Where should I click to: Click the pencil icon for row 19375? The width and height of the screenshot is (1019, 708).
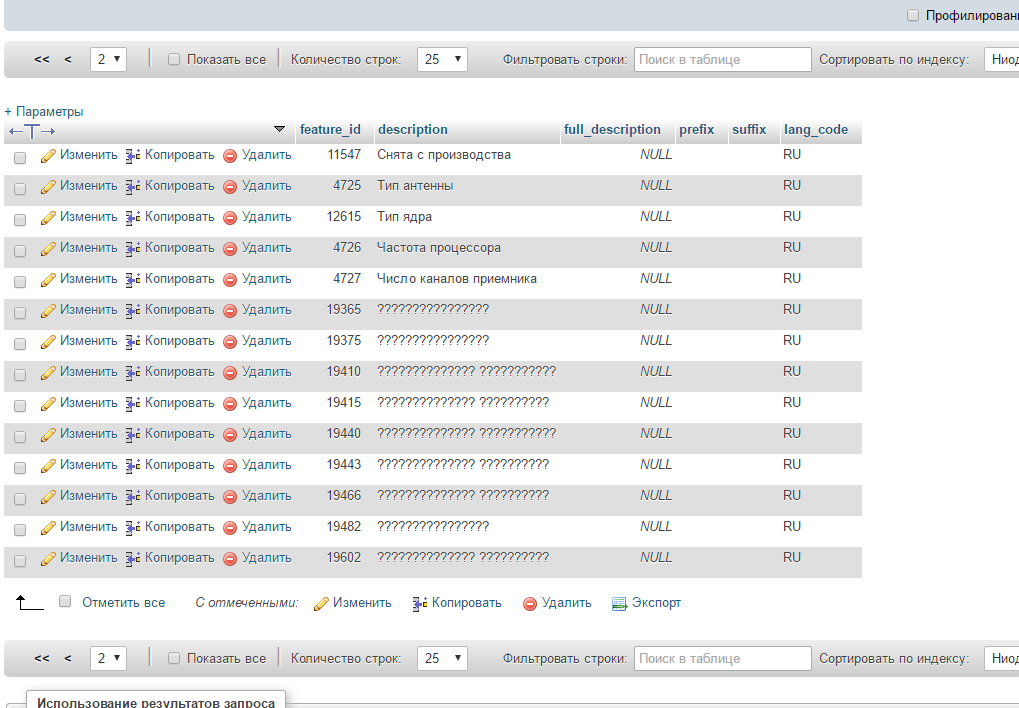48,342
